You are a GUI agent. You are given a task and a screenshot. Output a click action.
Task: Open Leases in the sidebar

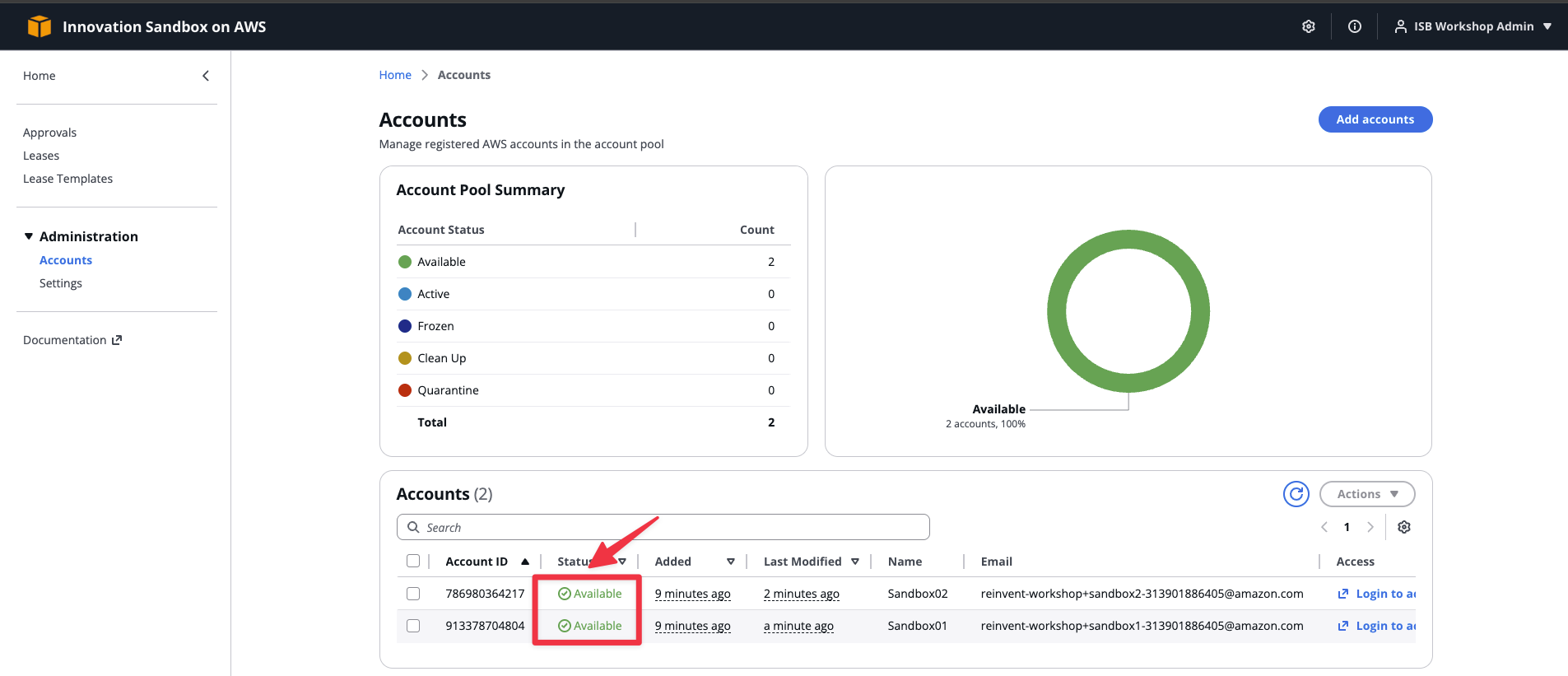(x=41, y=156)
